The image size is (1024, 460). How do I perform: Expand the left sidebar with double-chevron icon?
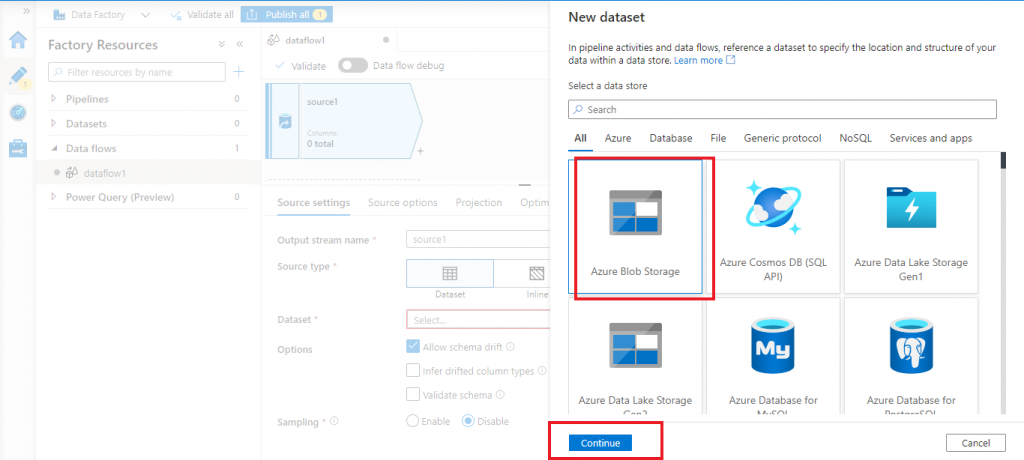pyautogui.click(x=26, y=11)
